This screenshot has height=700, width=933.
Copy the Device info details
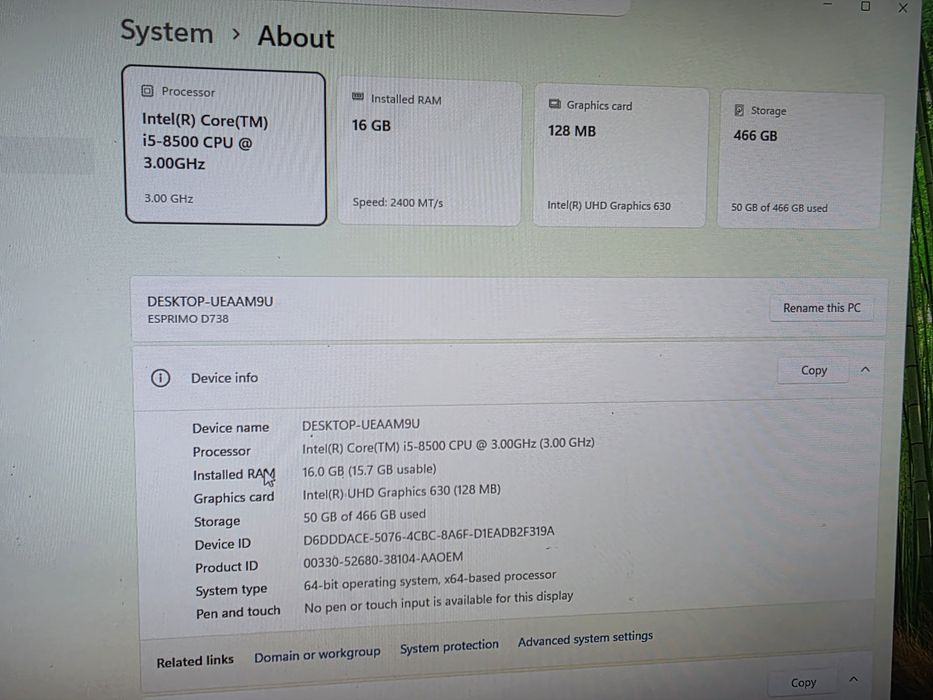pos(813,371)
